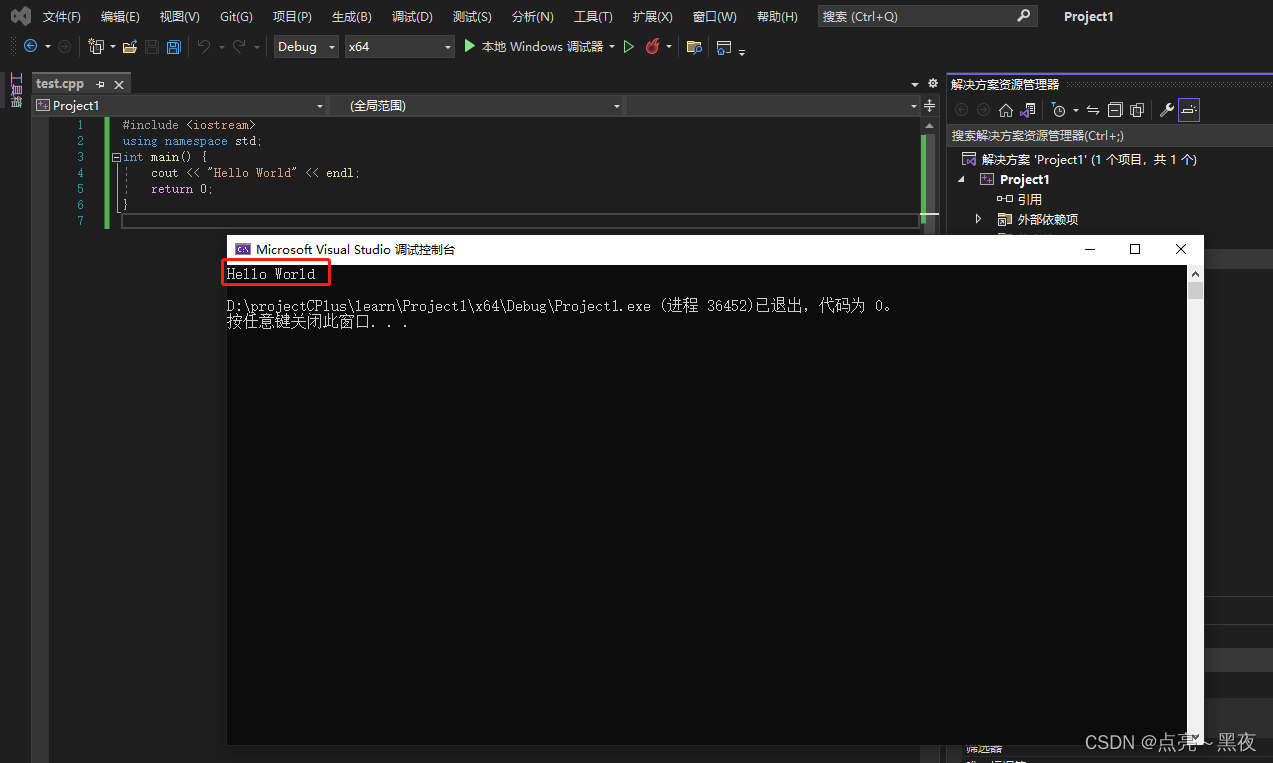Viewport: 1273px width, 763px height.
Task: Pin the test.cpp tab
Action: click(x=101, y=85)
